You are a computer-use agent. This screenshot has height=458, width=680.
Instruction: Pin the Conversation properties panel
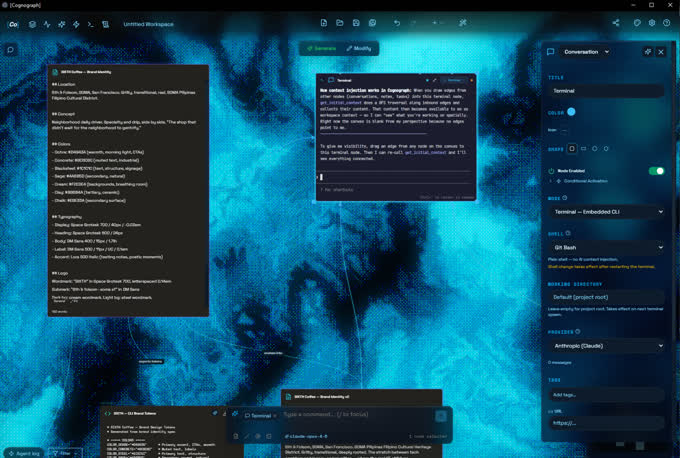tap(647, 52)
